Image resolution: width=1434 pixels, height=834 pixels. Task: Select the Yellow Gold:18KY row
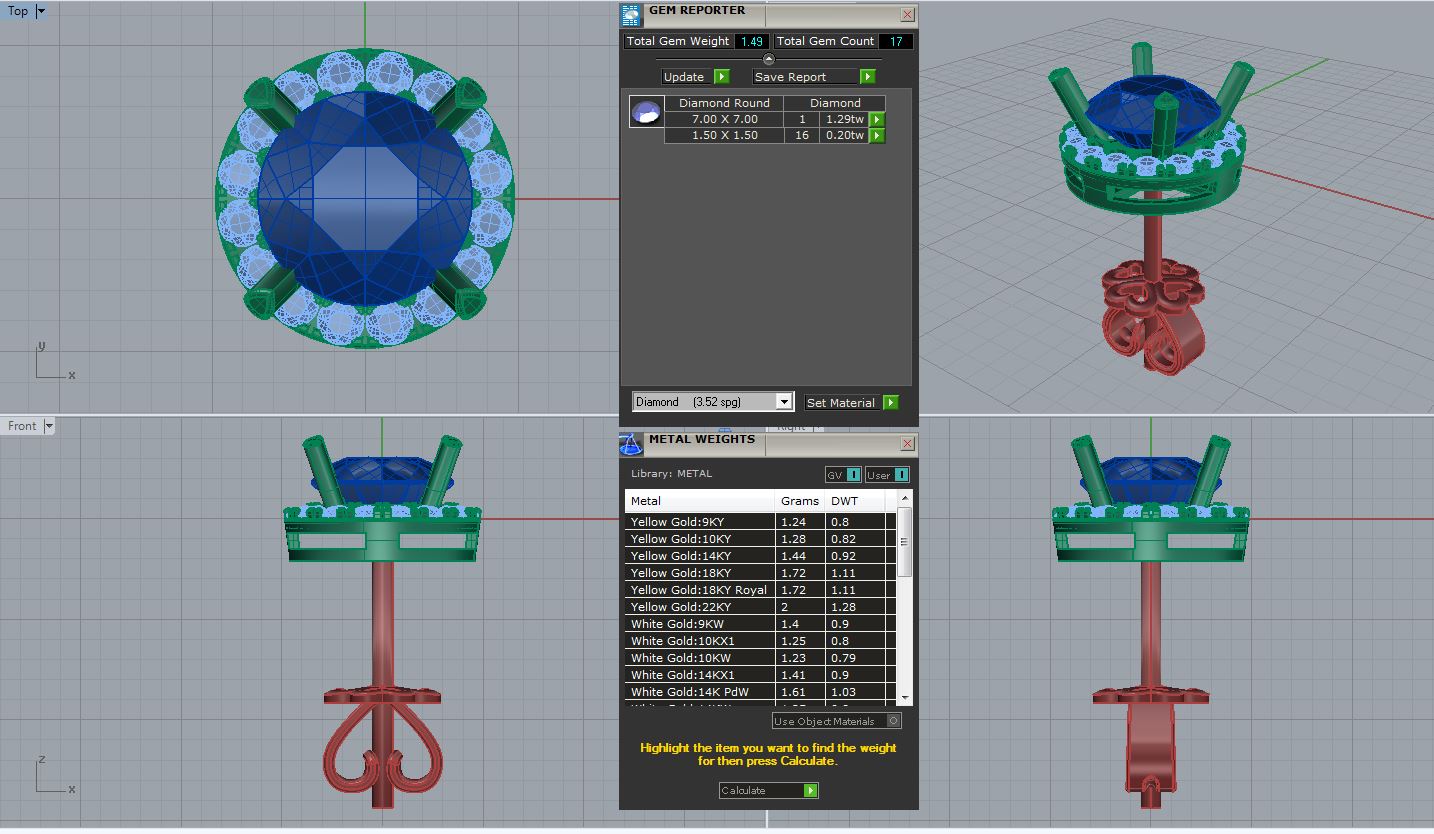(x=760, y=573)
